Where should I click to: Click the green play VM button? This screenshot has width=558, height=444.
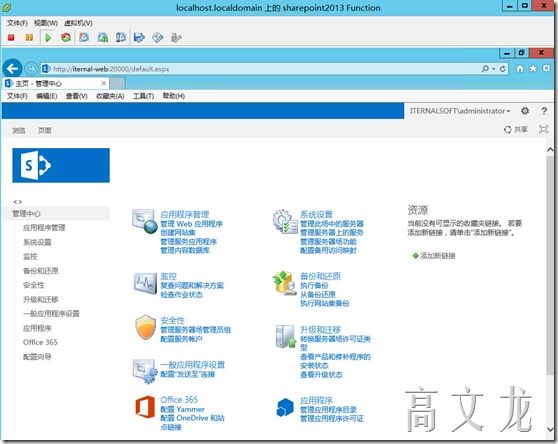(48, 37)
